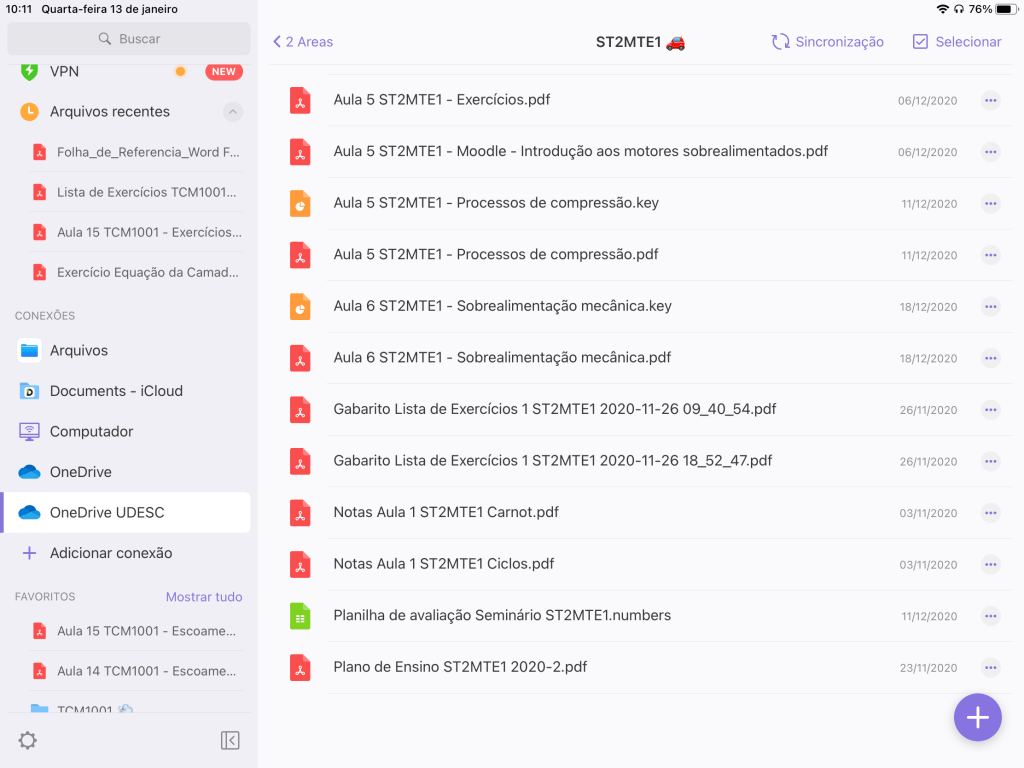Open recent file Lista de Exercícios TCM1001
The image size is (1024, 768).
point(148,192)
